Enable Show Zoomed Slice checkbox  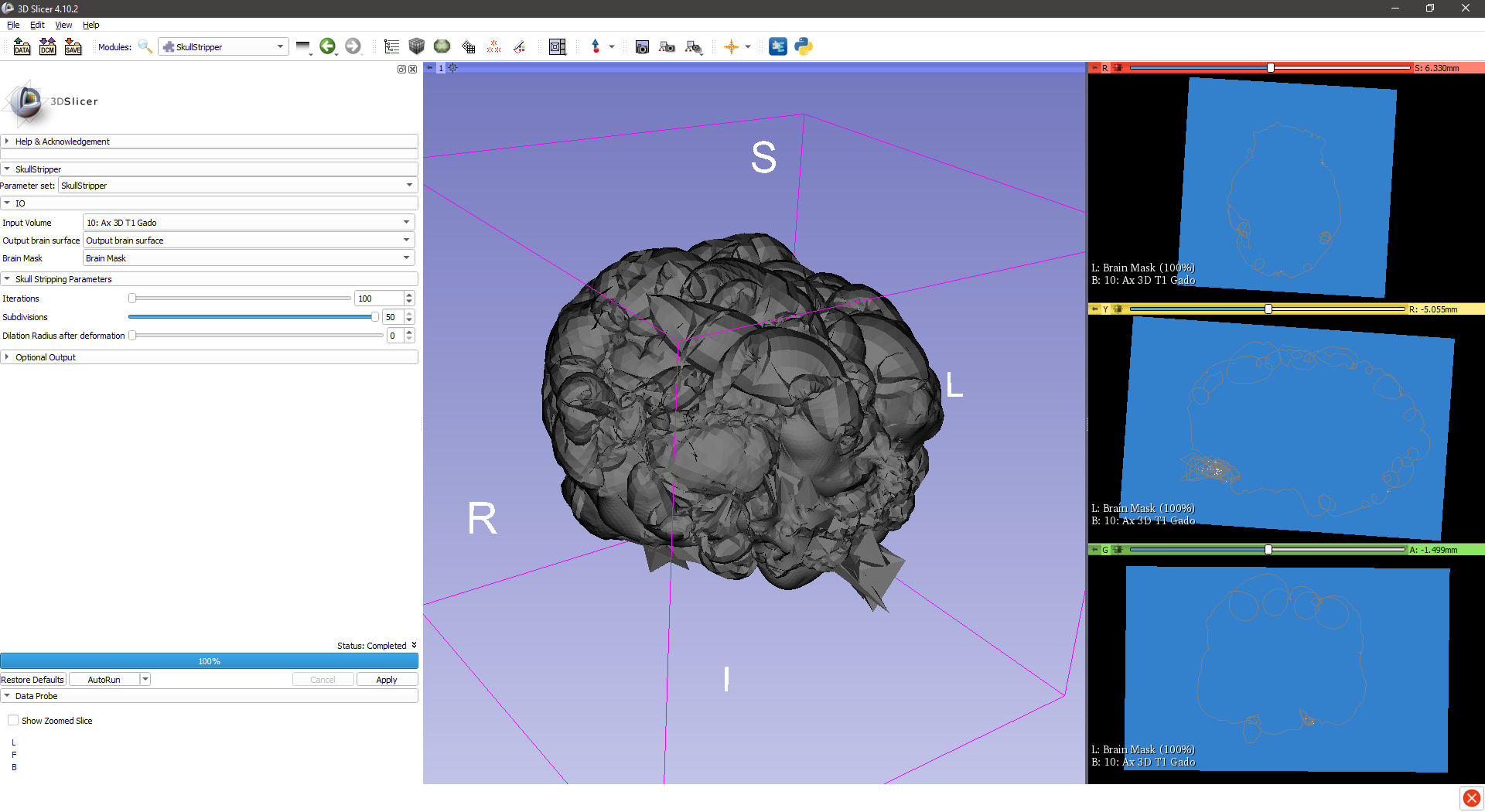13,720
